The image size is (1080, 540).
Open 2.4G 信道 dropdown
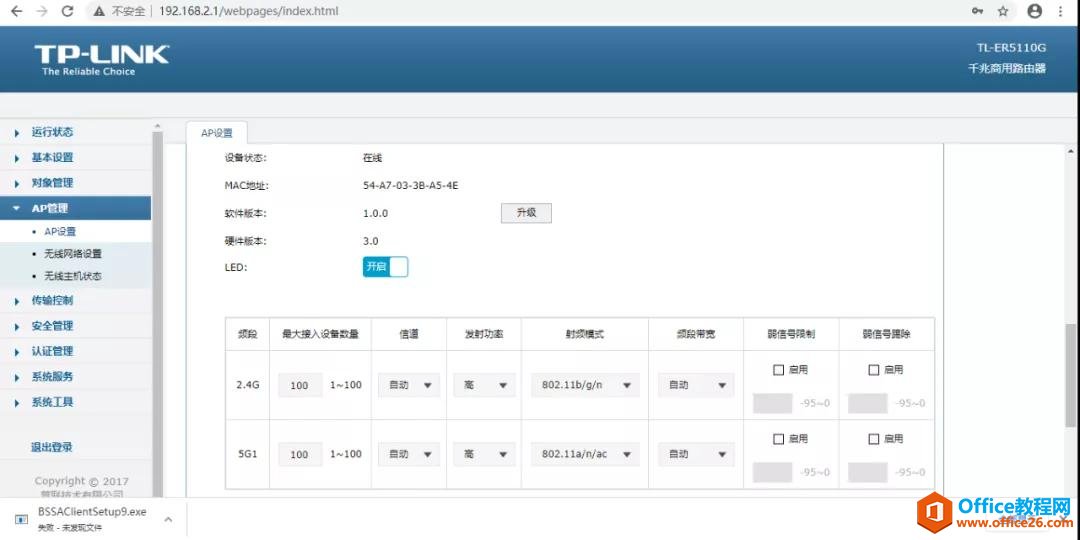[x=409, y=385]
